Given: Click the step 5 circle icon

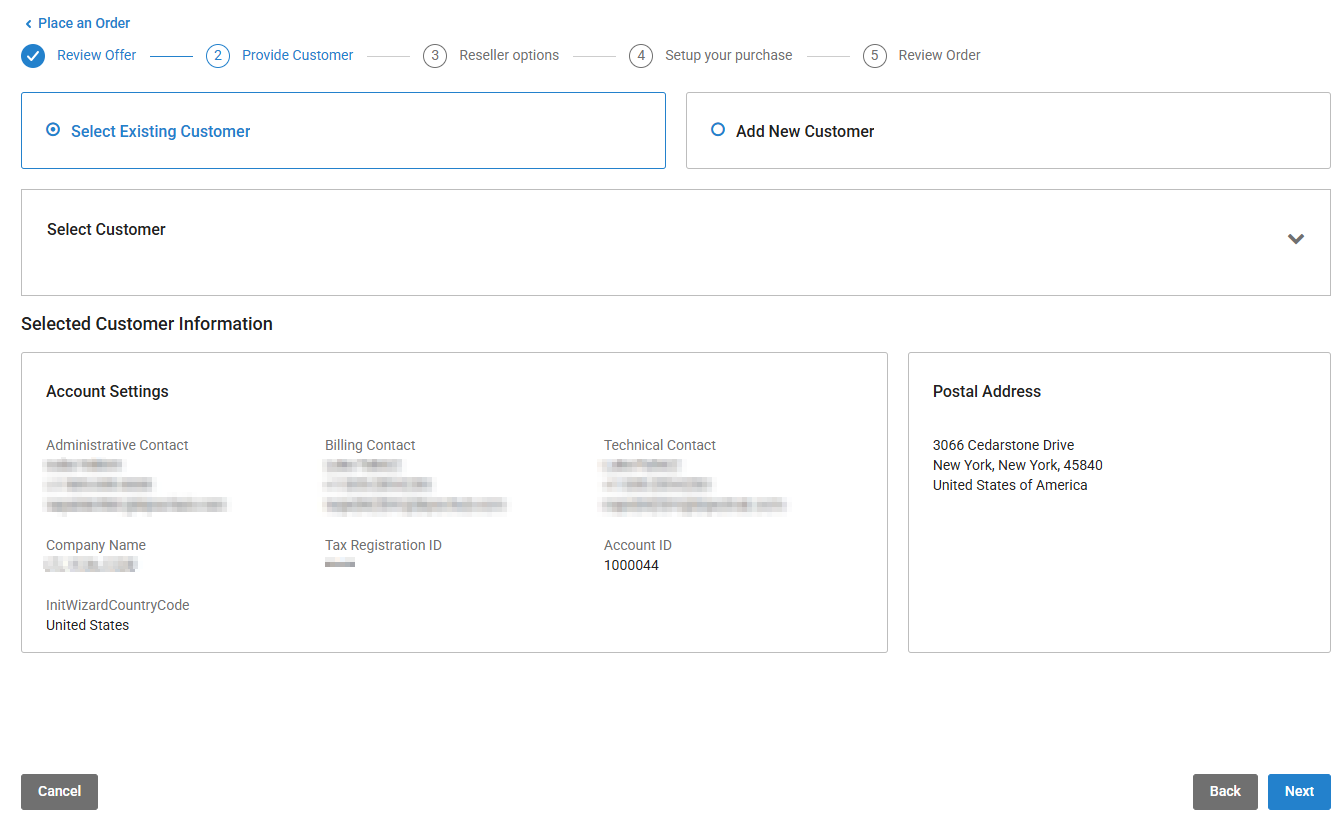Looking at the screenshot, I should [874, 56].
